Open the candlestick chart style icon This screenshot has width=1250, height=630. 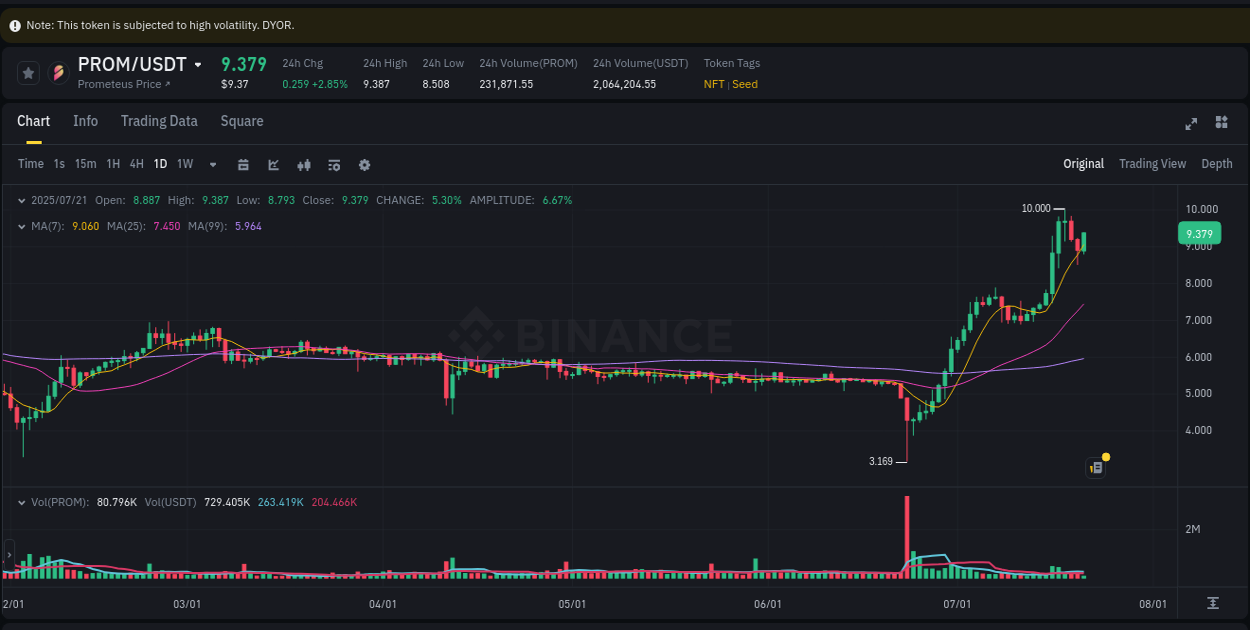click(304, 164)
